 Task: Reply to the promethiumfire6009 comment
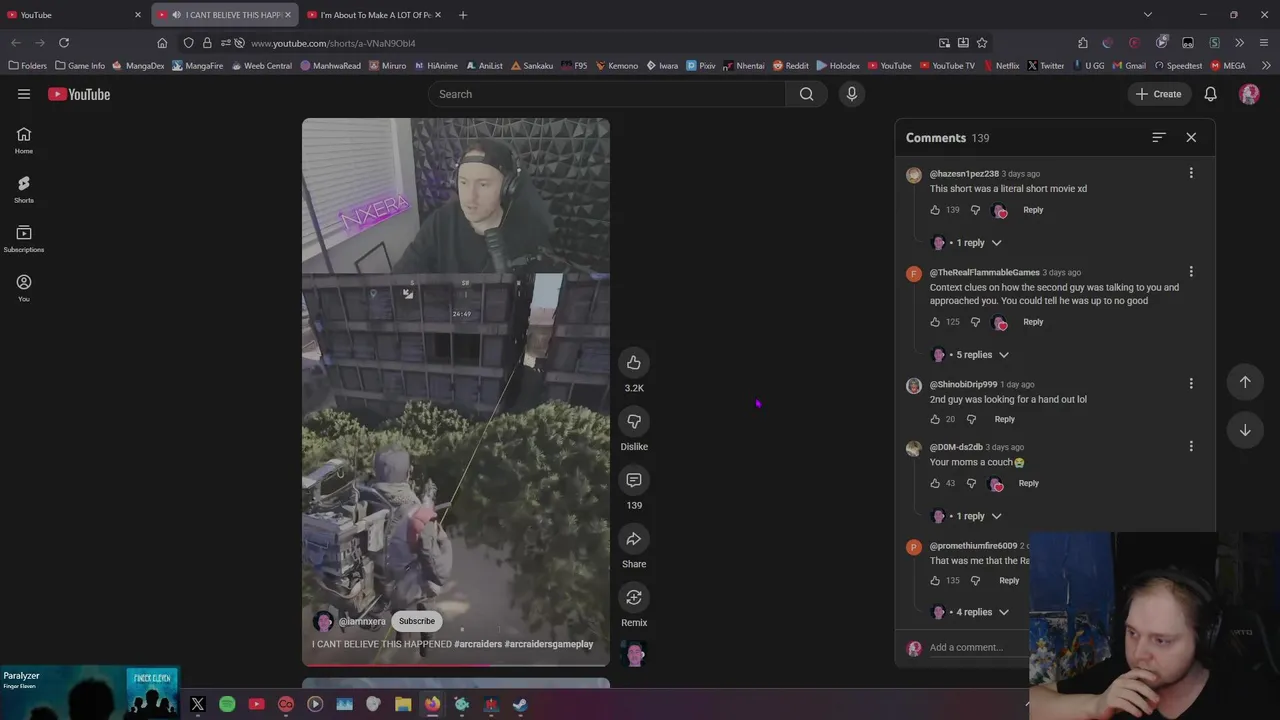coord(1009,580)
